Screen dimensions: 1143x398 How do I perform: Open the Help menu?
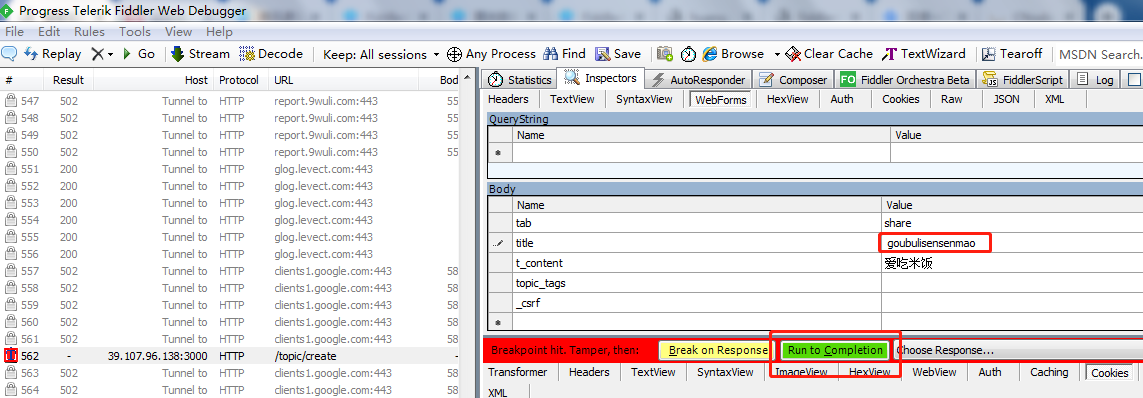(219, 31)
